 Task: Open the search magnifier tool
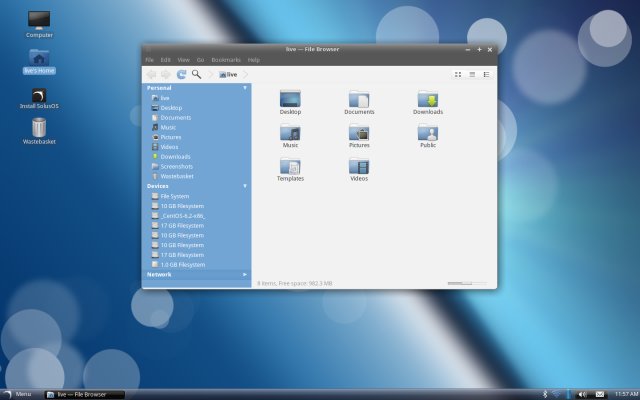[197, 74]
